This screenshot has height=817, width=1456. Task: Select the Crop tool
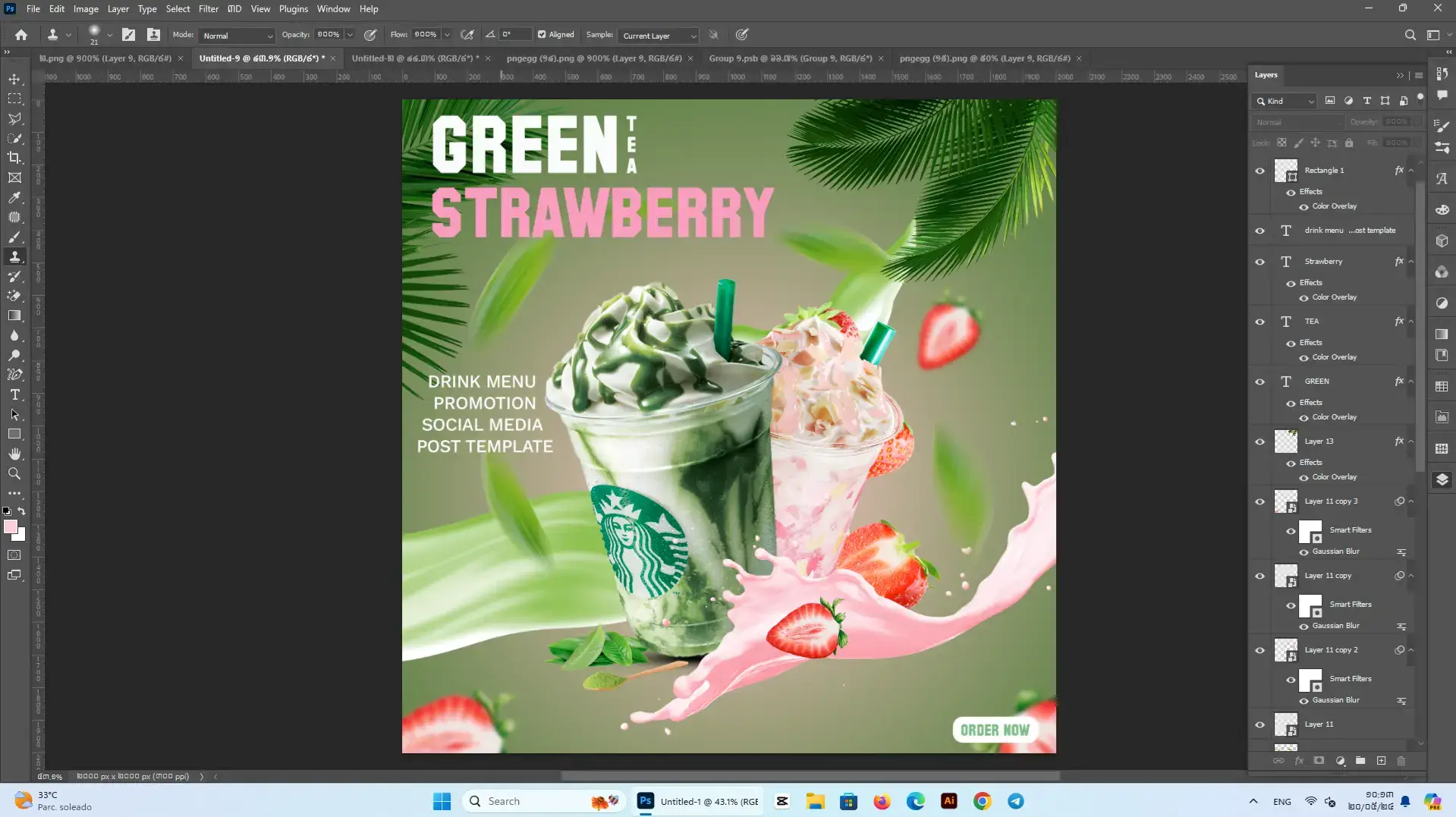click(14, 158)
